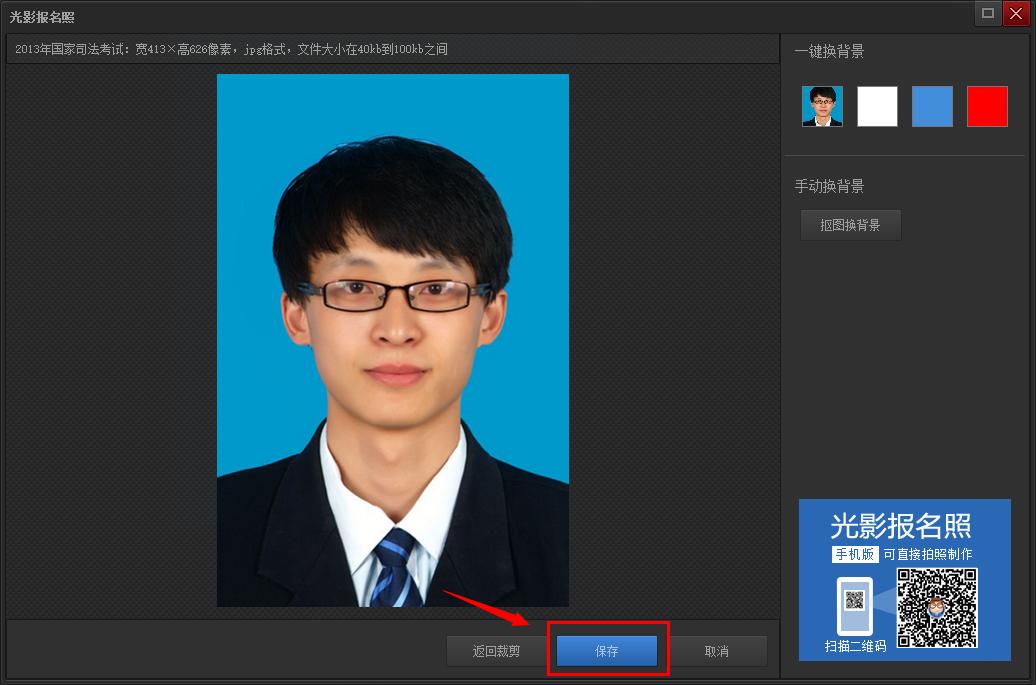Click the QR code in the ad banner
Screen dimensions: 1036x685
936,608
